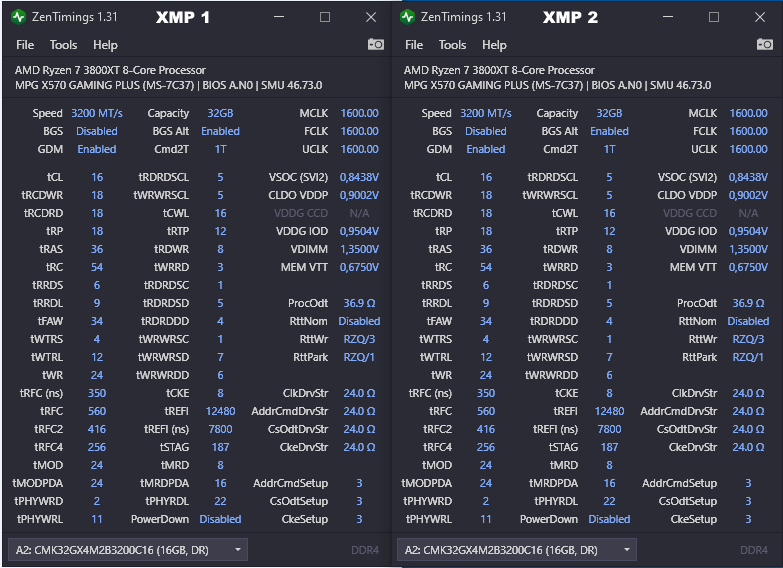
Task: Click the ProcOdt value 36.9 Ω in XMP 1
Action: 359,303
